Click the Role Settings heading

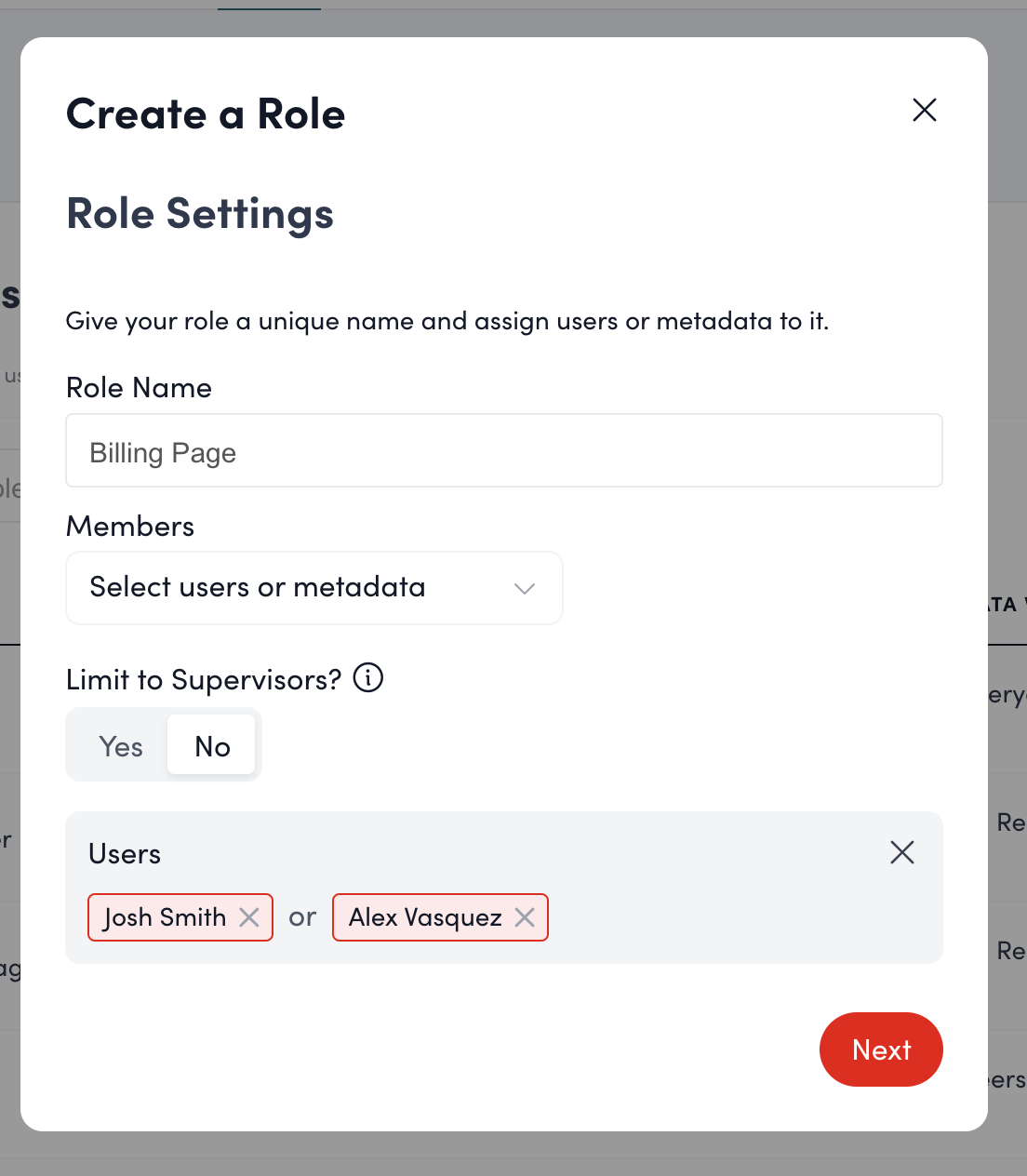(x=200, y=214)
